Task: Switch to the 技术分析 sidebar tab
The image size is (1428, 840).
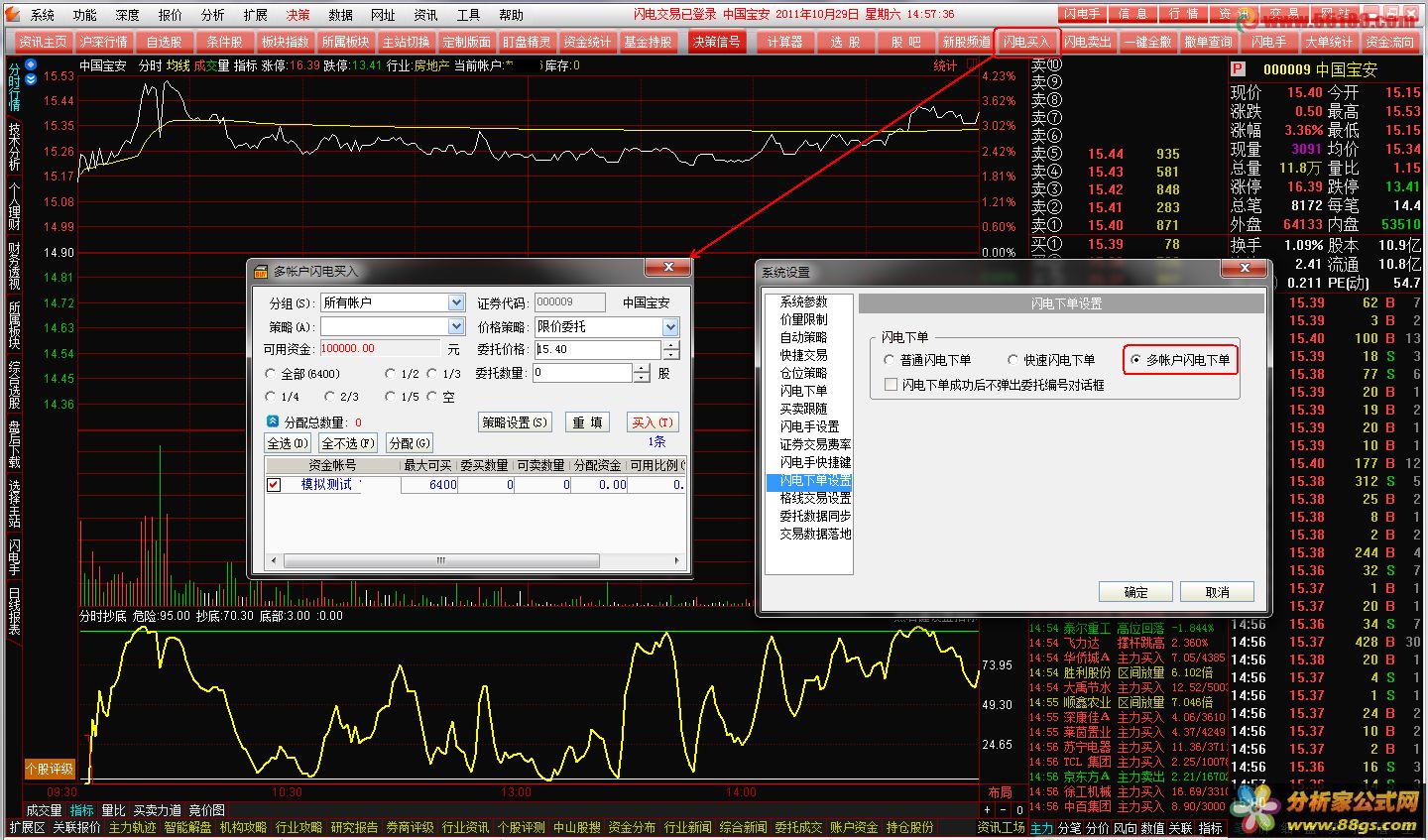Action: [x=14, y=146]
